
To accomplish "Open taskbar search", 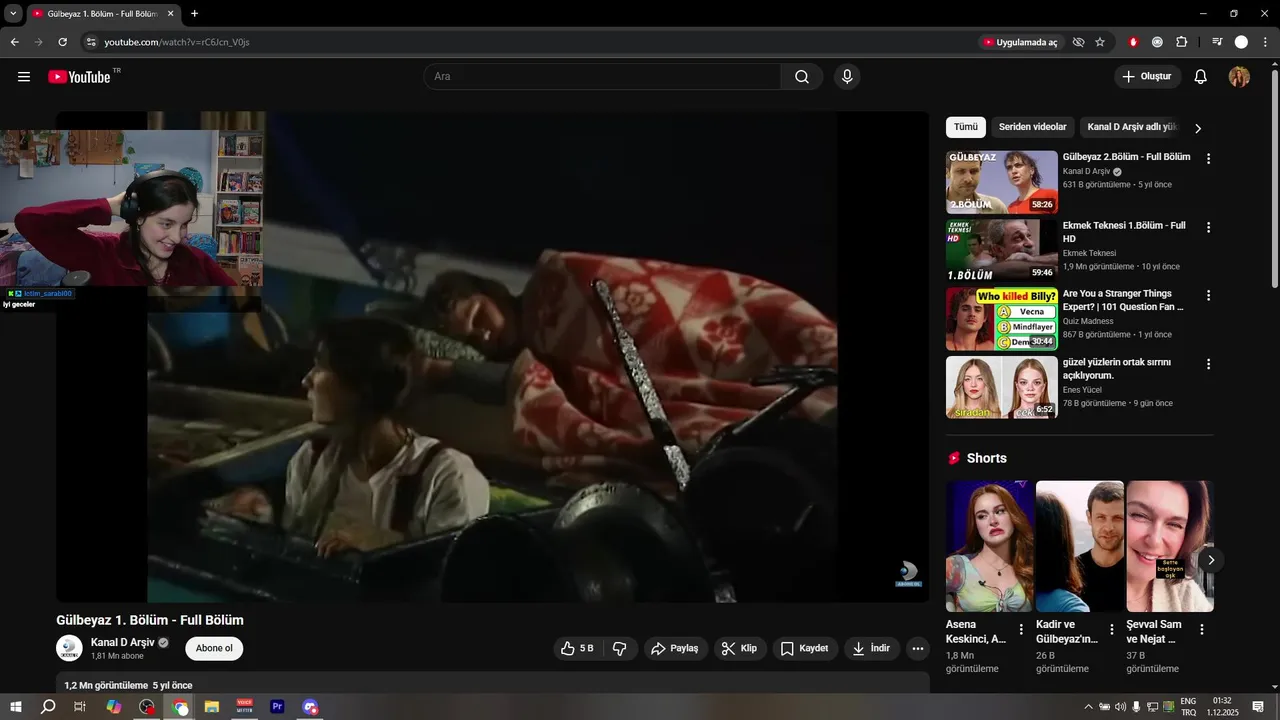I will (x=48, y=706).
